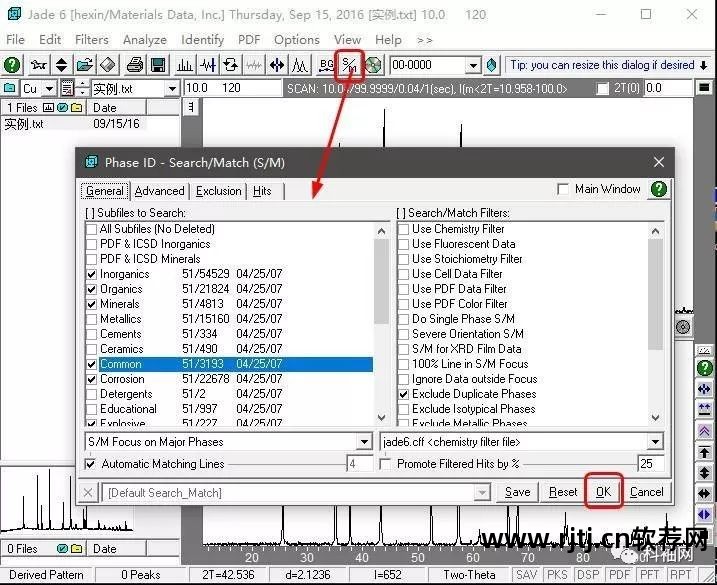Click the file list spinner arrows

coord(82,88)
